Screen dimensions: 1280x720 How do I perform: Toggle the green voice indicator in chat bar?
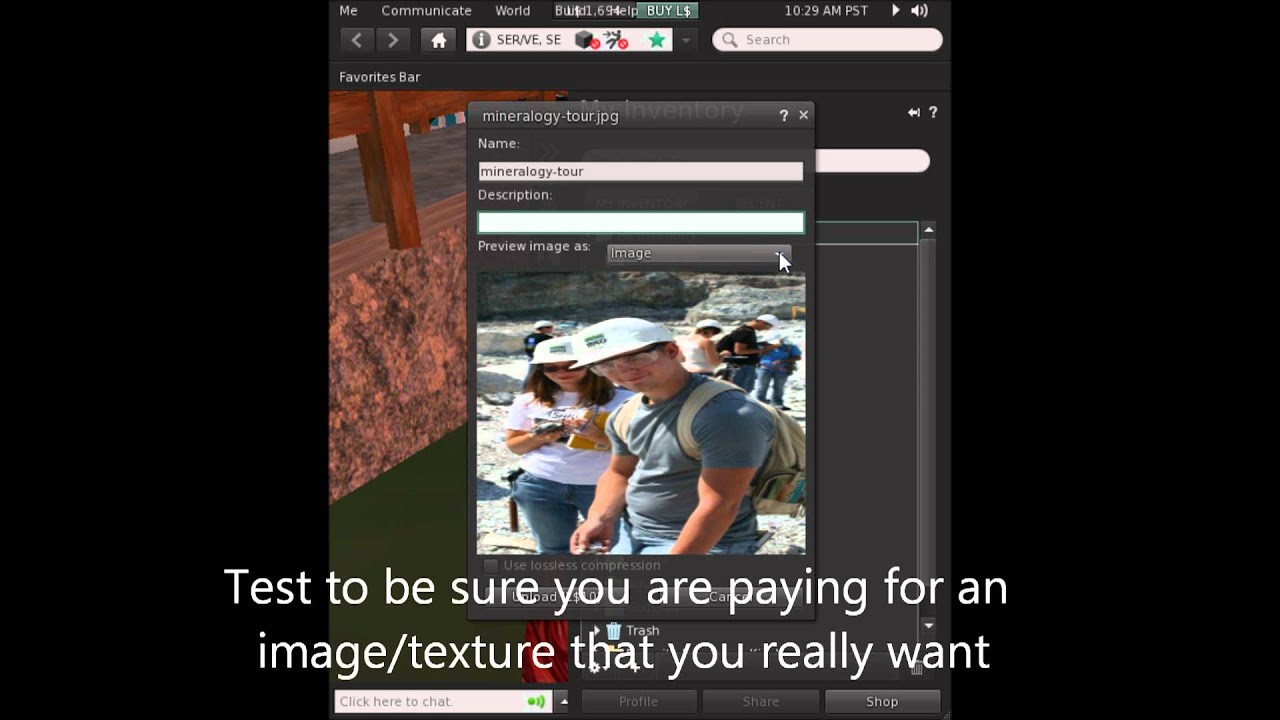click(x=537, y=702)
